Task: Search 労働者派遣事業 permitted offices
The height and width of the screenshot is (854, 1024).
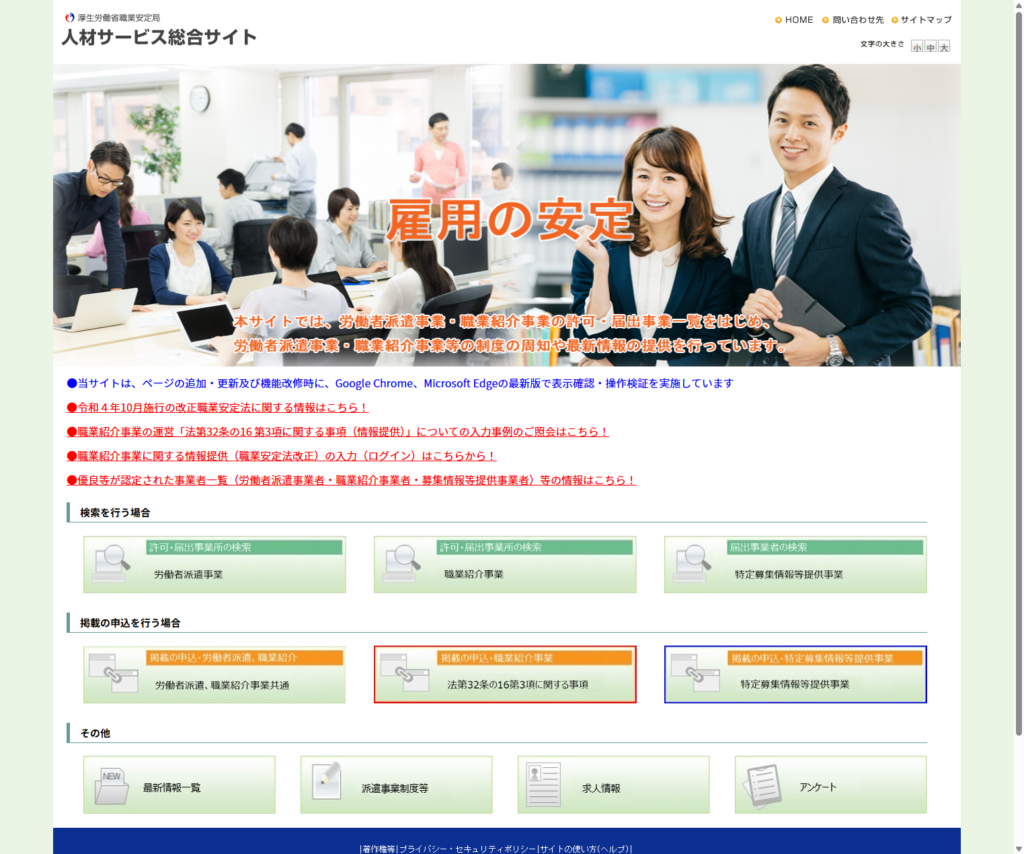Action: pyautogui.click(x=214, y=565)
